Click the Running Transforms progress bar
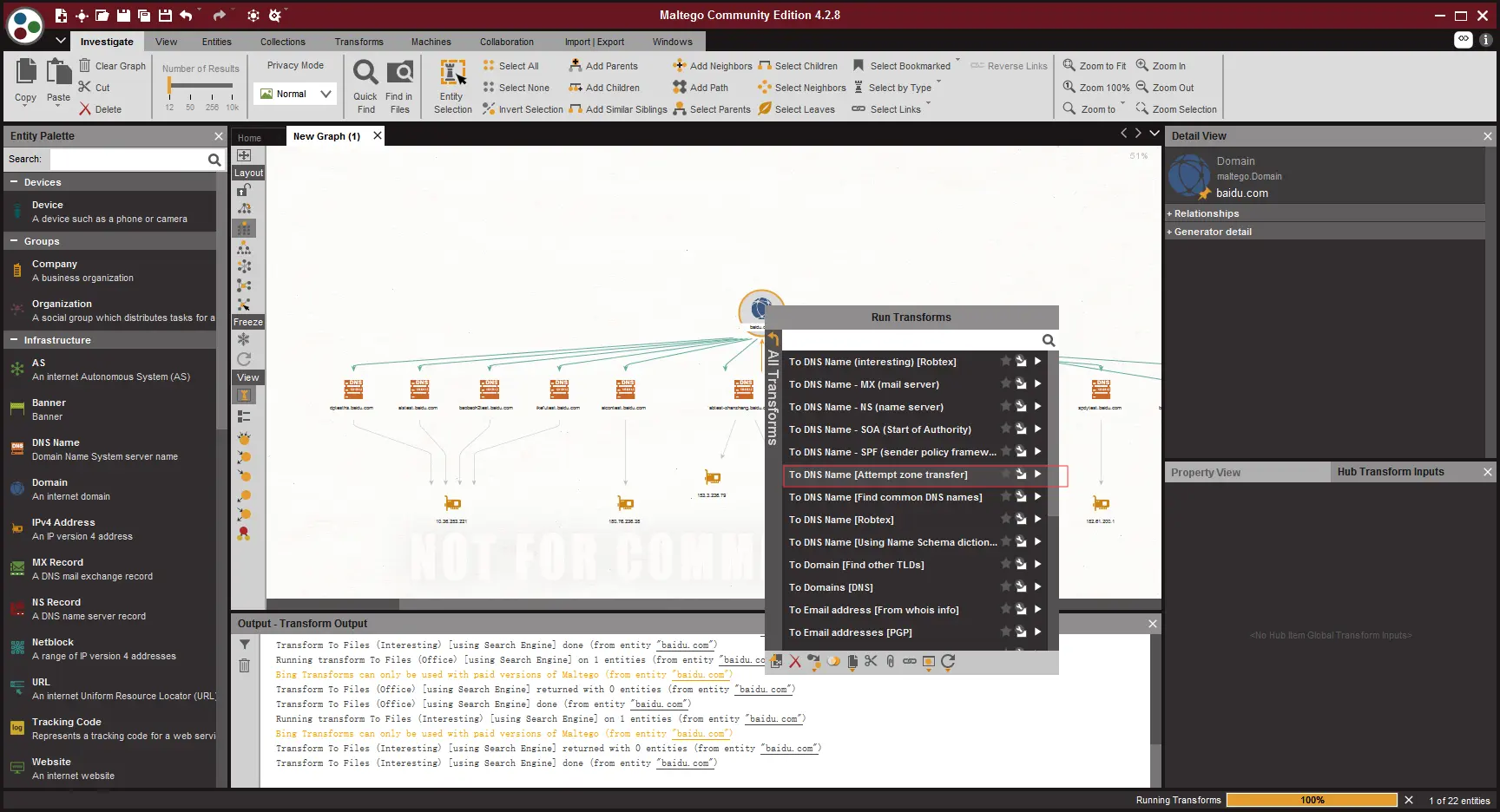The width and height of the screenshot is (1500, 812). (1312, 800)
